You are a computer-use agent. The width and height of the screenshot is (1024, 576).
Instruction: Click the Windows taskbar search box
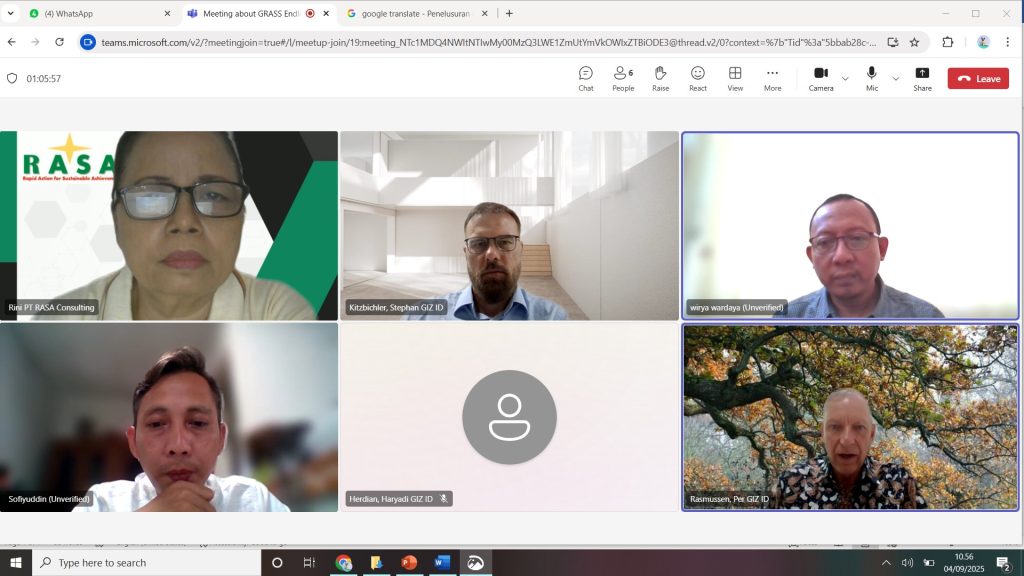147,562
